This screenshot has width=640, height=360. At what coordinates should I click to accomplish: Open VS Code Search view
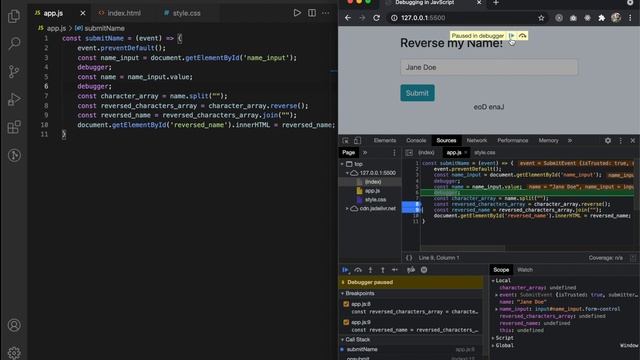pyautogui.click(x=14, y=43)
